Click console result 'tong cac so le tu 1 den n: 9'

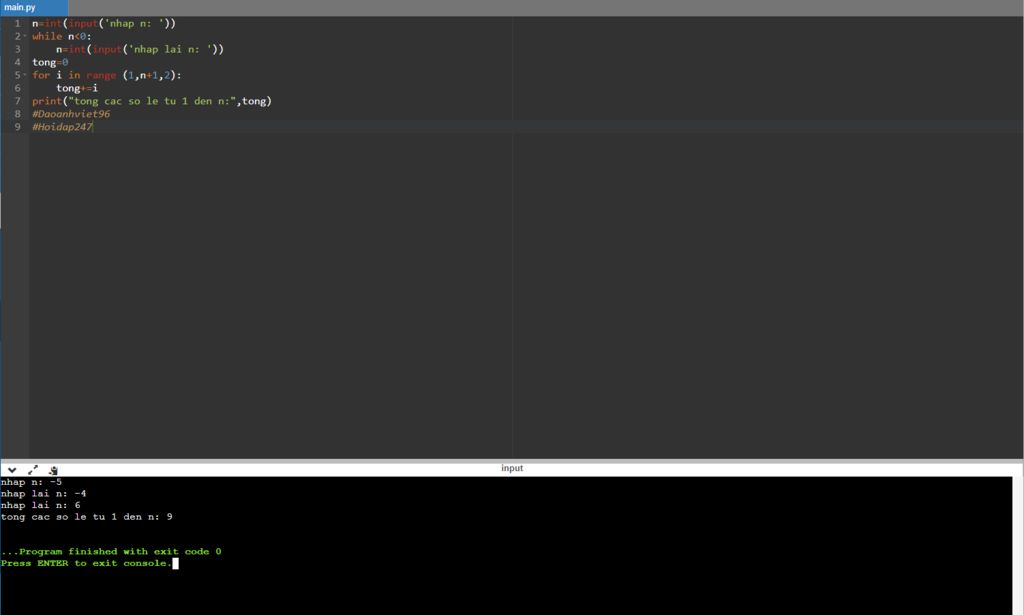click(87, 517)
